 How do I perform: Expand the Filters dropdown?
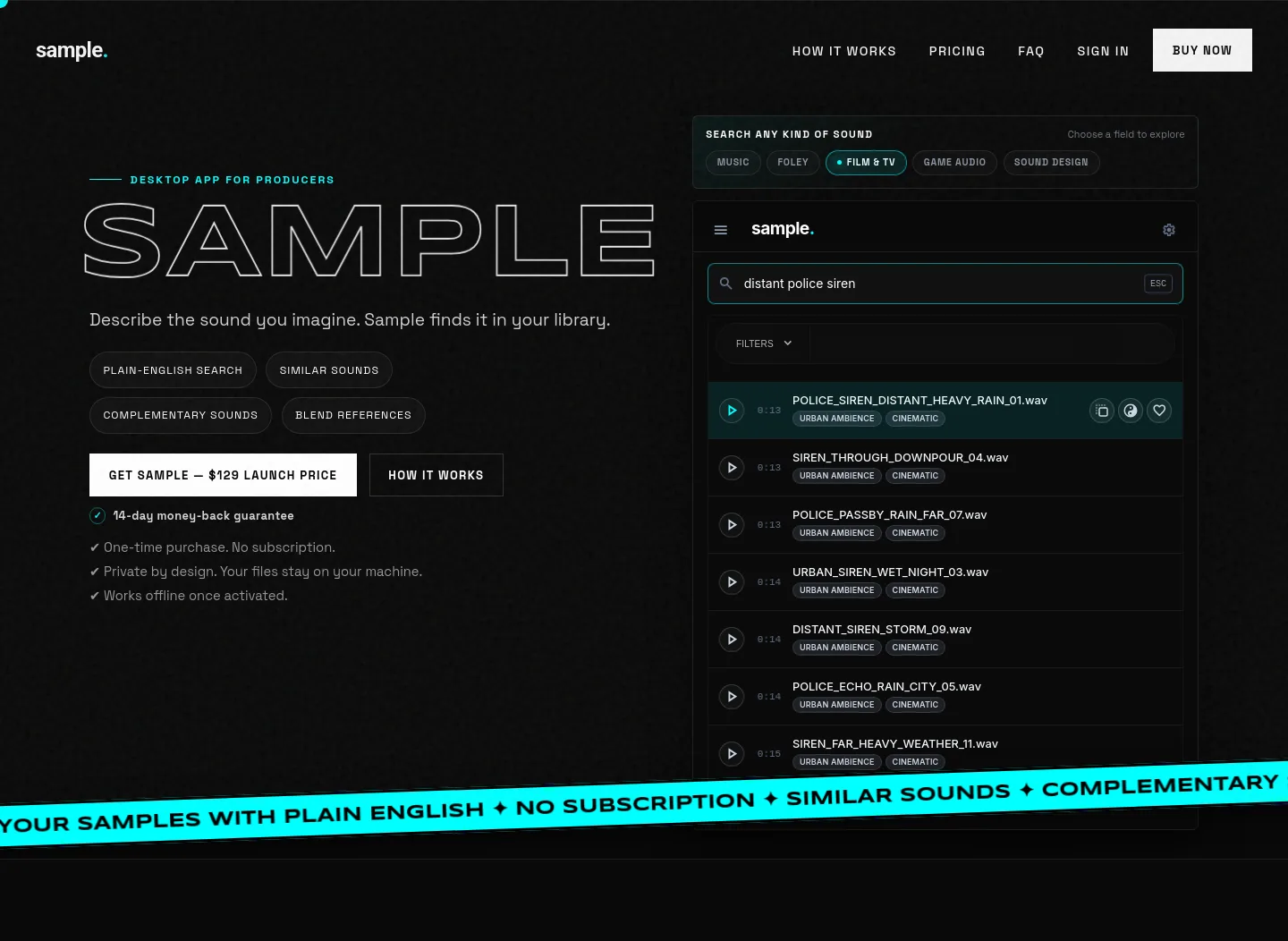(763, 343)
